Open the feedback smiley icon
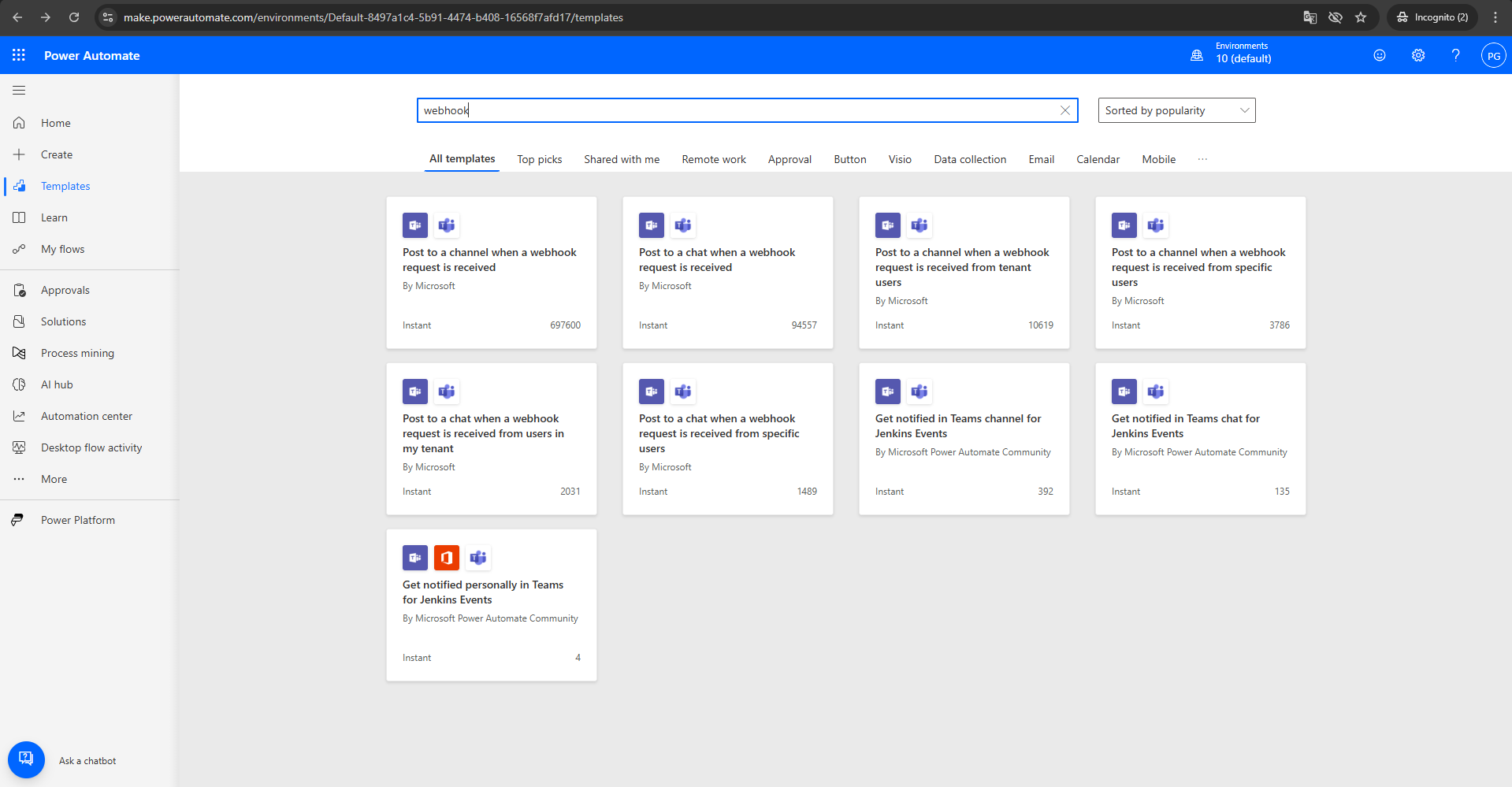The image size is (1512, 787). [x=1379, y=55]
